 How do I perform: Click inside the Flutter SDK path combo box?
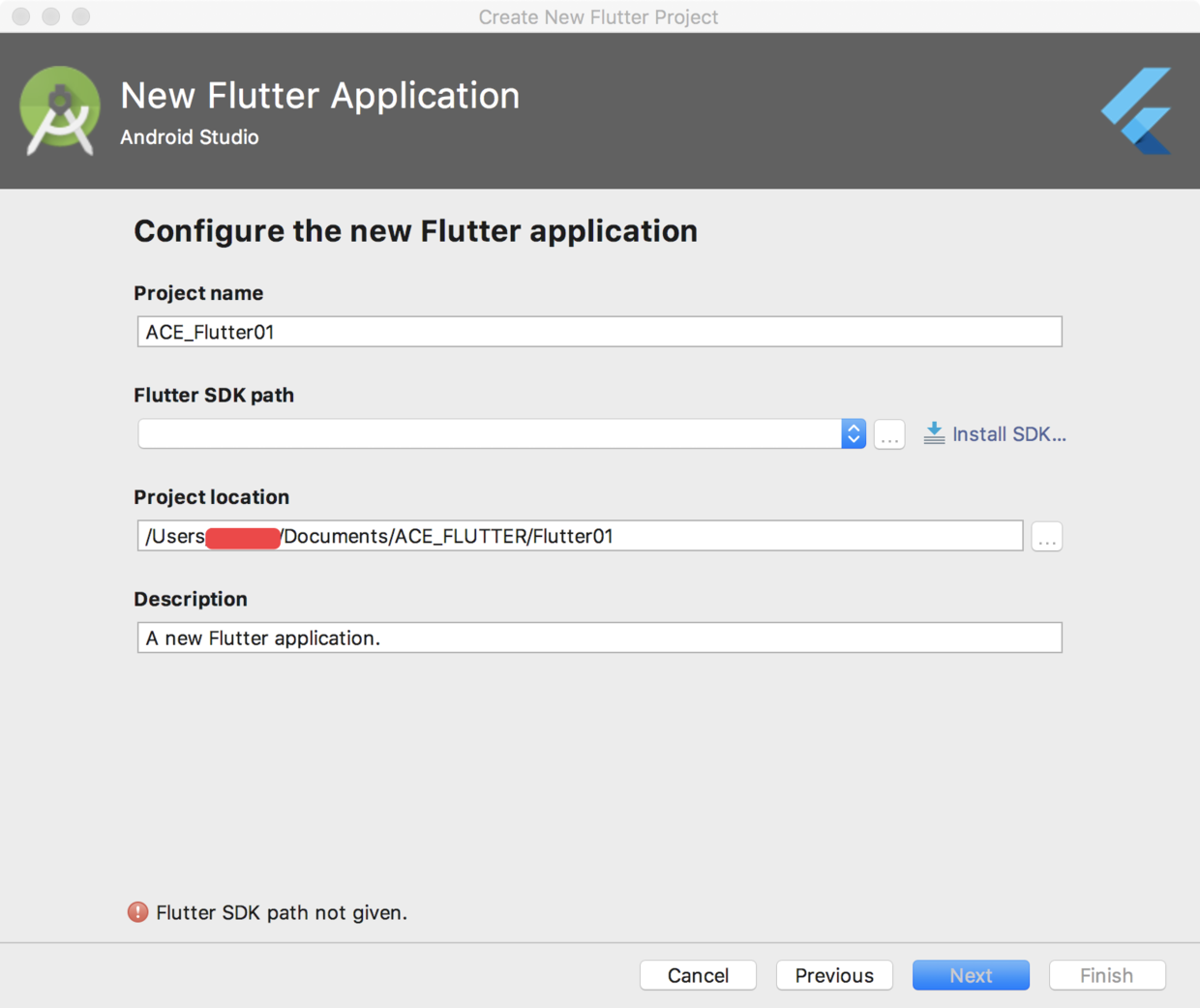tap(489, 434)
